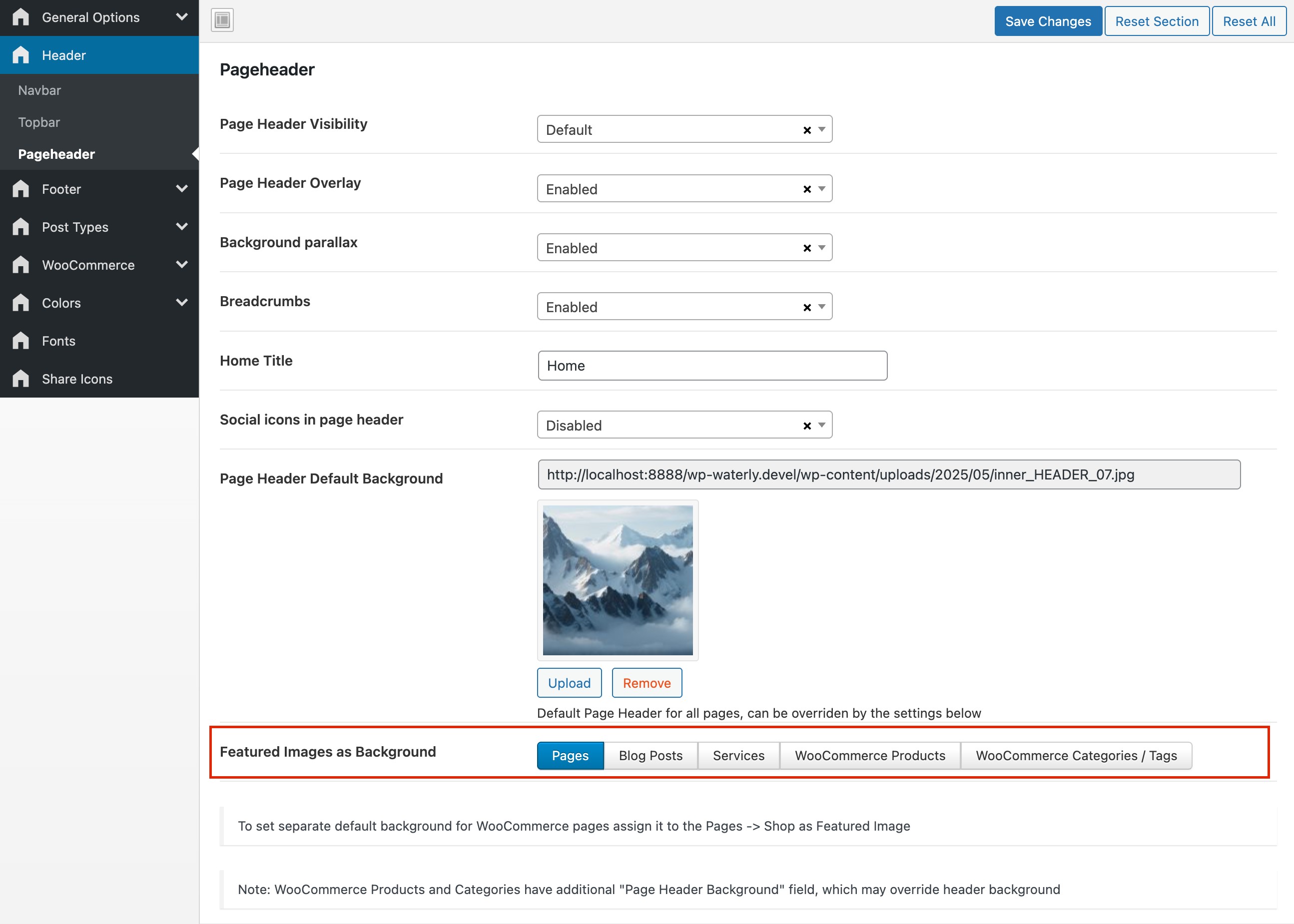Click Remove for the default background
This screenshot has height=924, width=1294.
pyautogui.click(x=647, y=682)
